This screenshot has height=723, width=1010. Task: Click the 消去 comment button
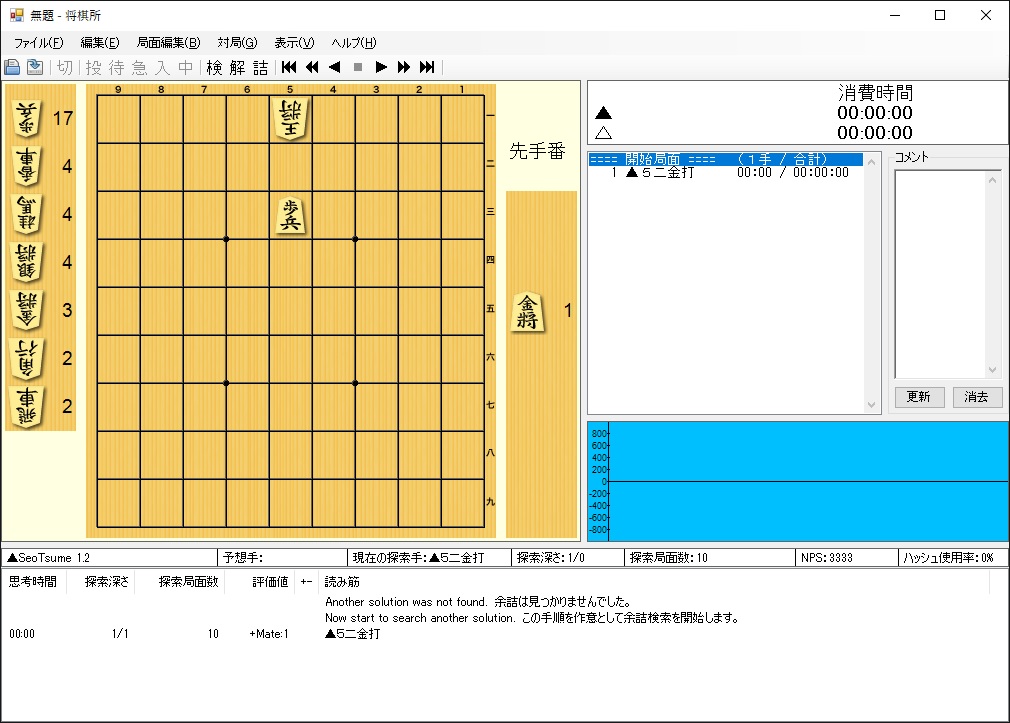[x=977, y=397]
